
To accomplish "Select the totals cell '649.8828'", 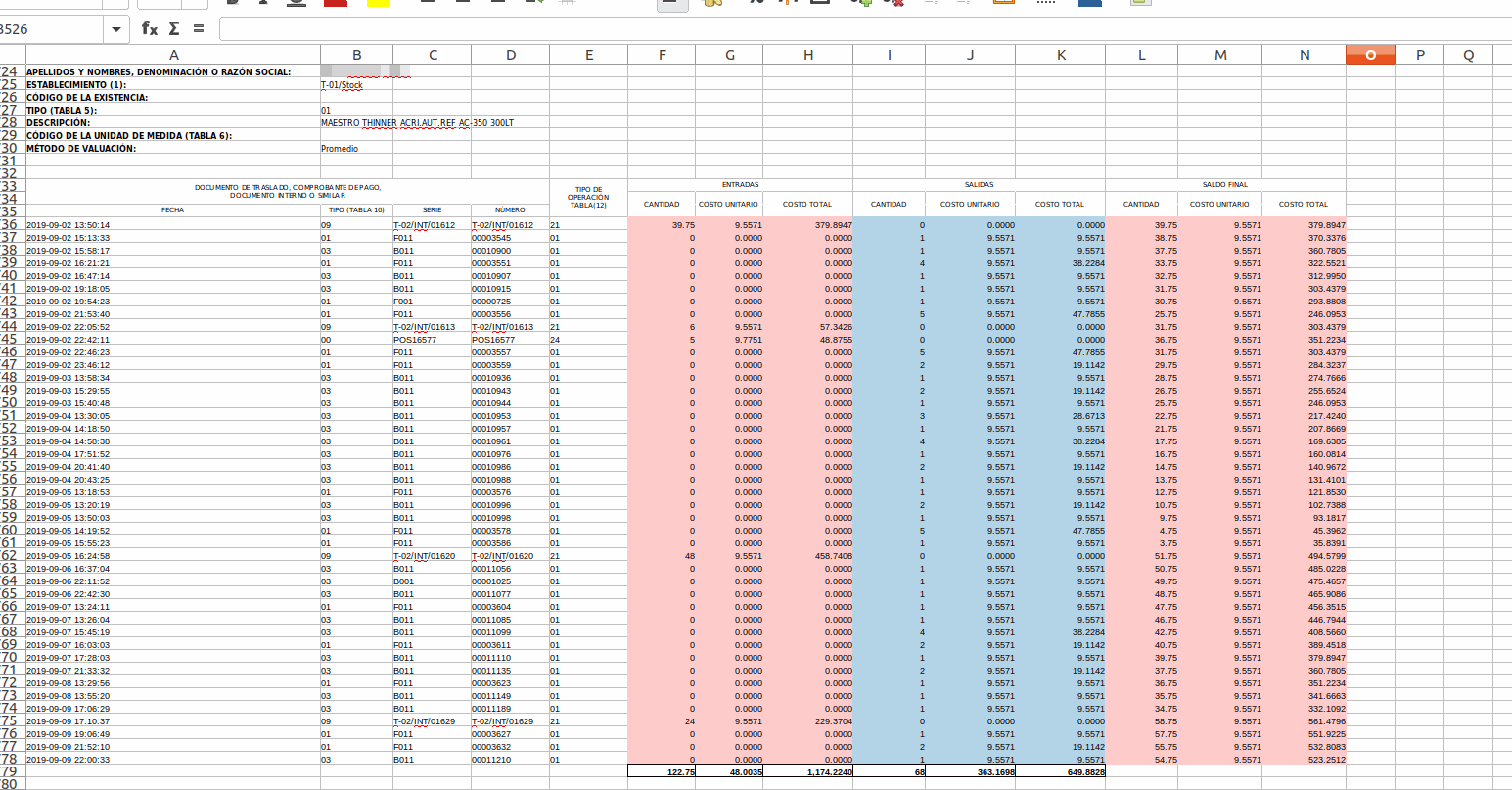I will [x=1061, y=771].
